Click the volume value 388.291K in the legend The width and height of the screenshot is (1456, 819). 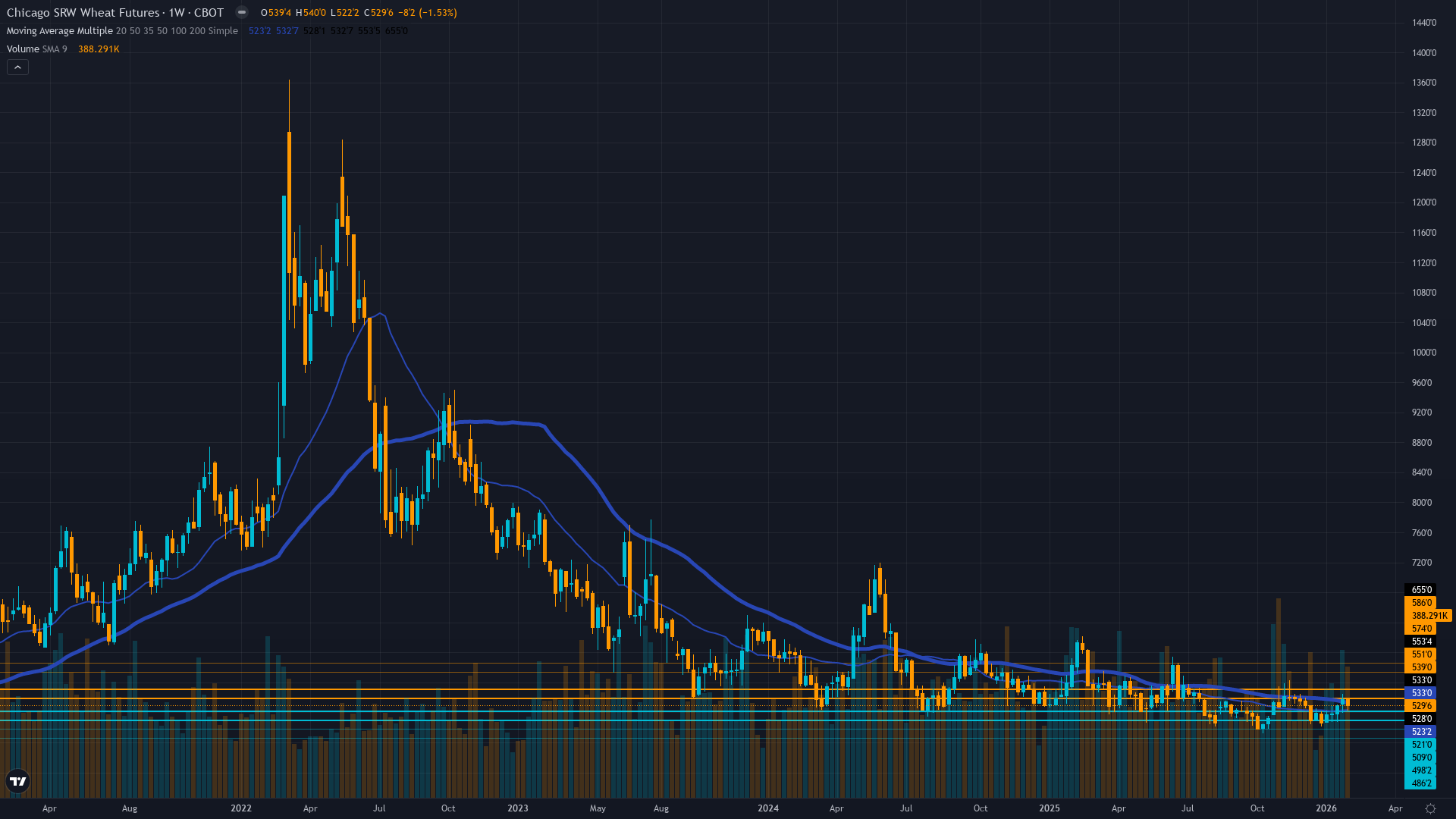pyautogui.click(x=99, y=49)
